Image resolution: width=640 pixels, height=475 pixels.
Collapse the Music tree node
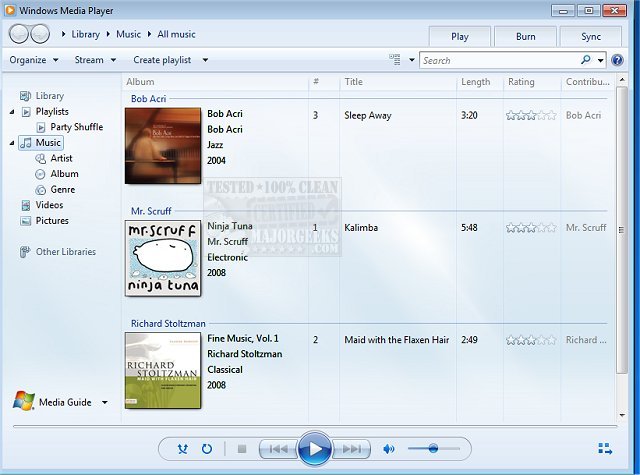tap(12, 143)
